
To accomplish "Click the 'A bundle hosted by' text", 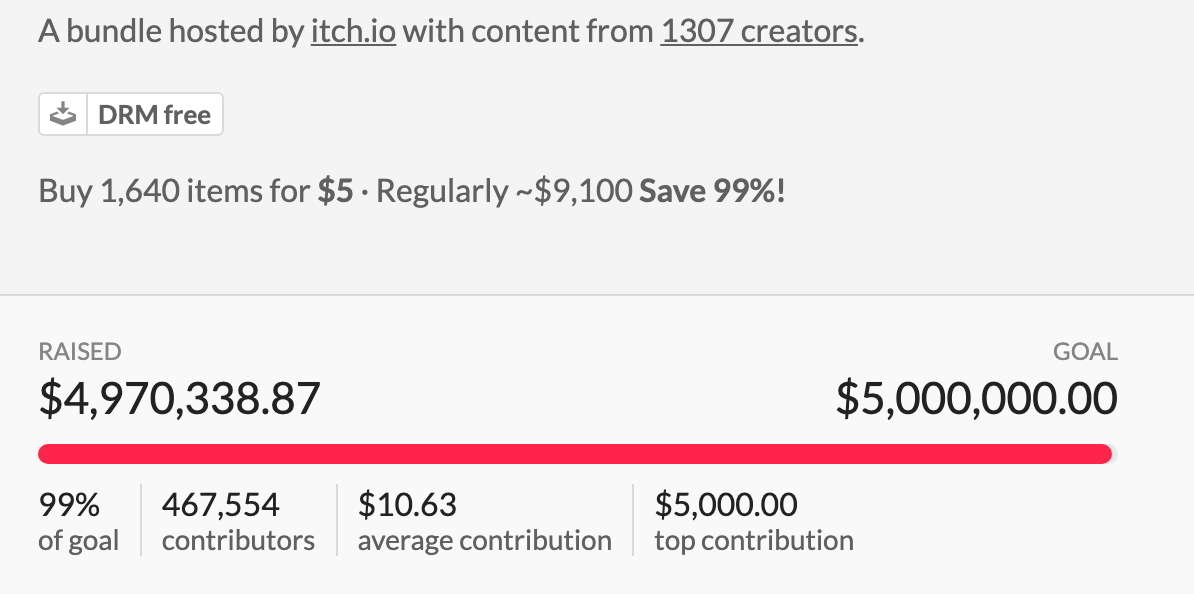I will point(170,31).
